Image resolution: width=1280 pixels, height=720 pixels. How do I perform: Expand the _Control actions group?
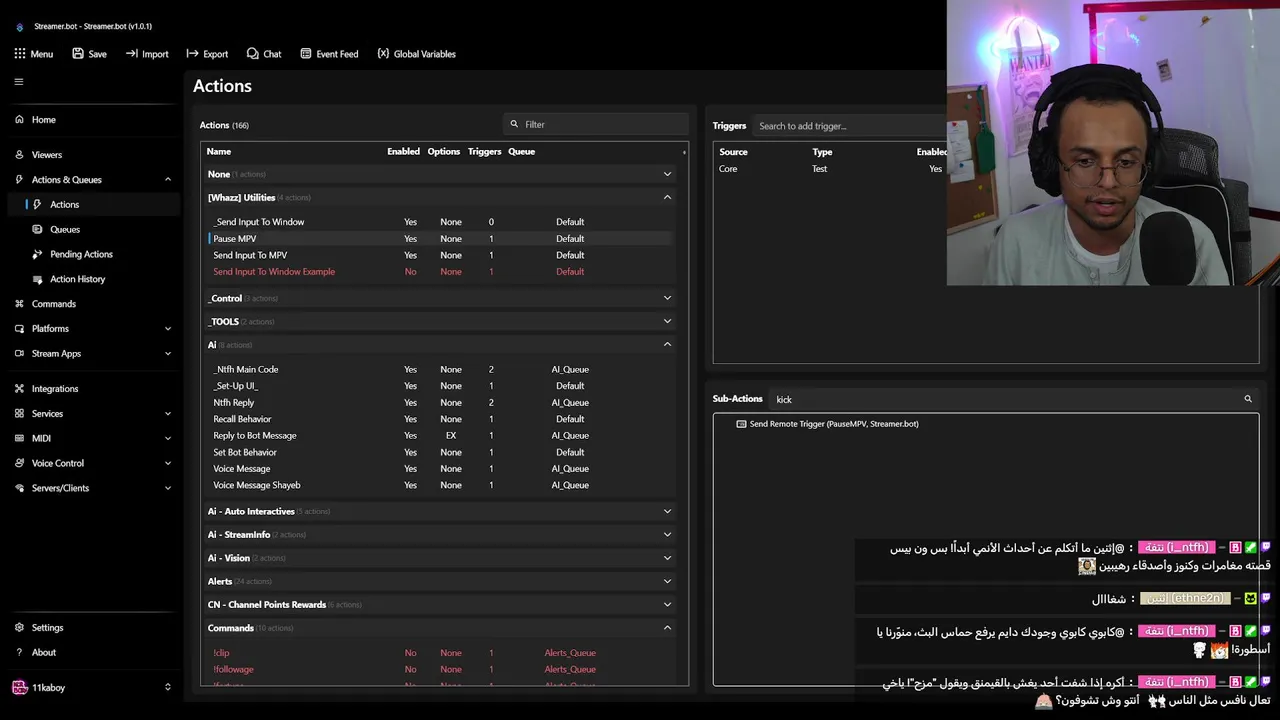coord(667,298)
